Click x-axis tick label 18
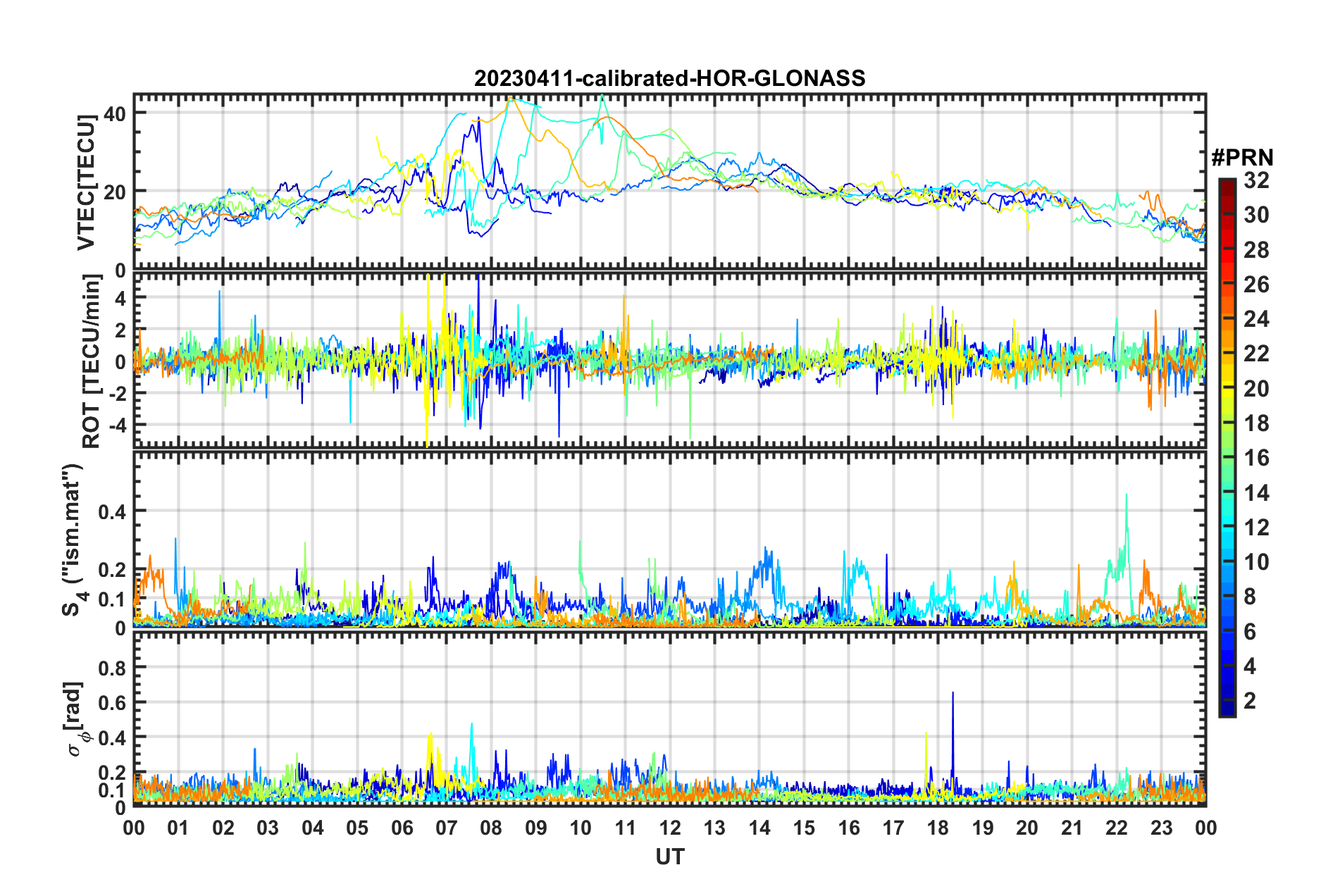The image size is (1340, 896). point(938,828)
